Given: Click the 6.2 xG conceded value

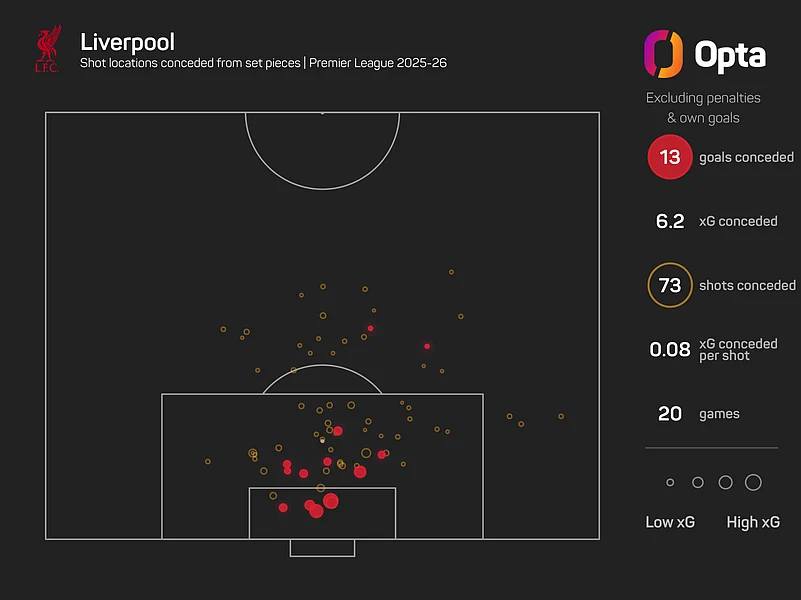Looking at the screenshot, I should tap(669, 221).
